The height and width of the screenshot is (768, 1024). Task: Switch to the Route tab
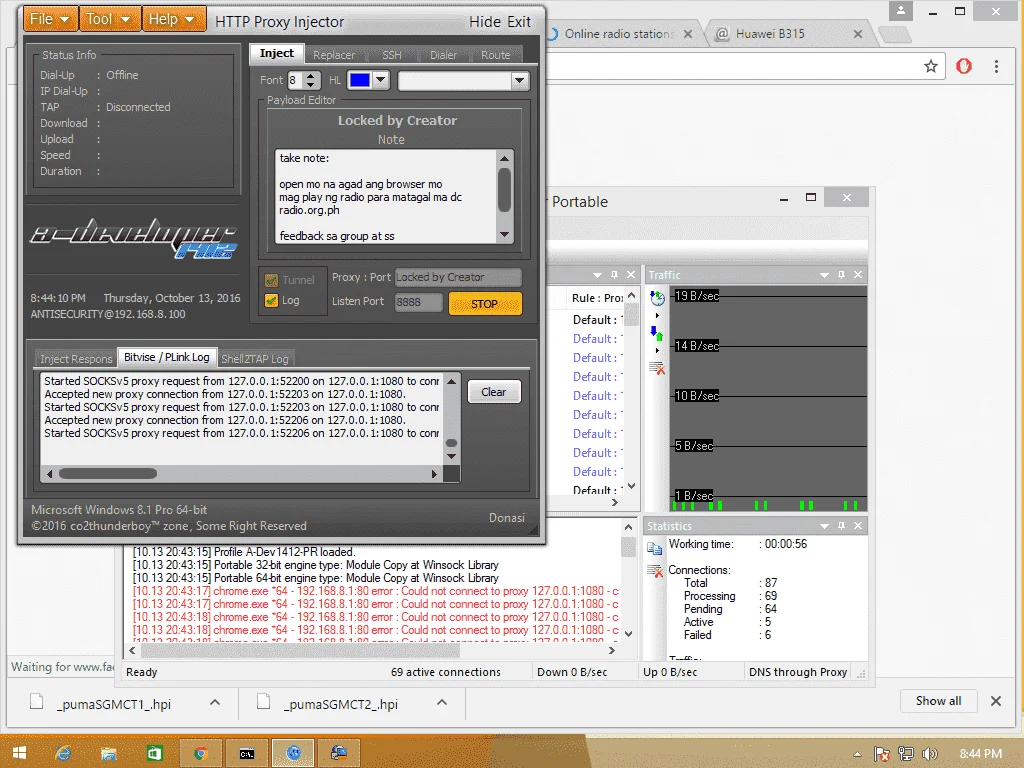(x=496, y=55)
